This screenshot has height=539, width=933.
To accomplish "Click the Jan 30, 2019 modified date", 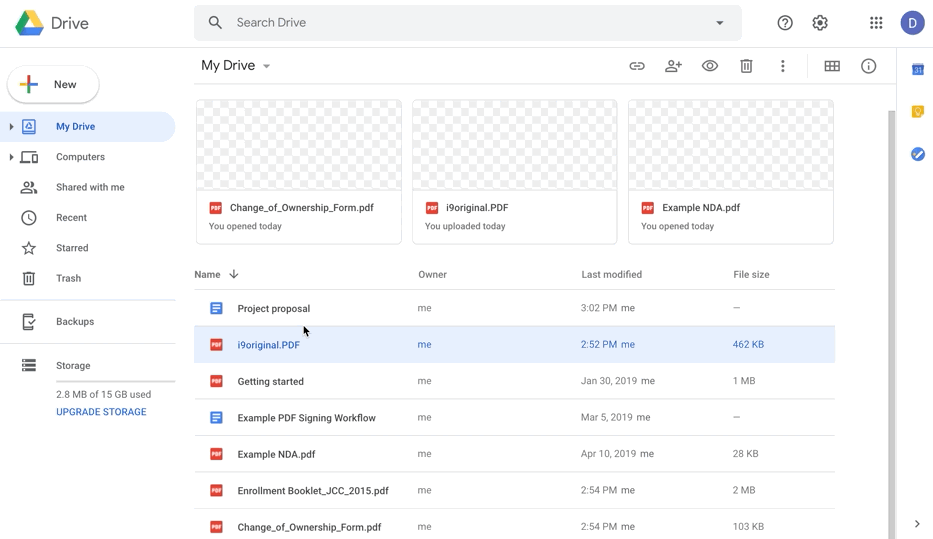I will [x=609, y=381].
